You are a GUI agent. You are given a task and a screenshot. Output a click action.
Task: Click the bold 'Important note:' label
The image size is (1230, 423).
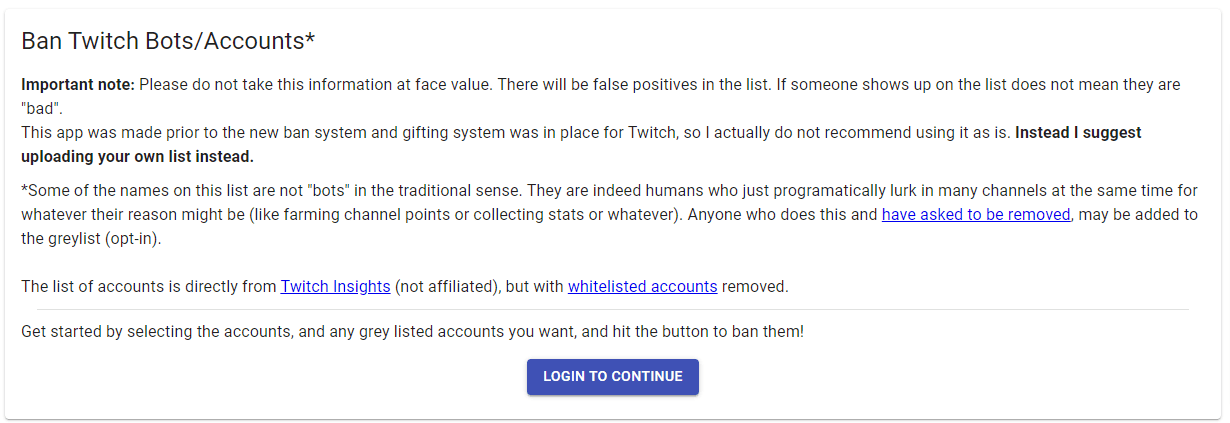(78, 84)
